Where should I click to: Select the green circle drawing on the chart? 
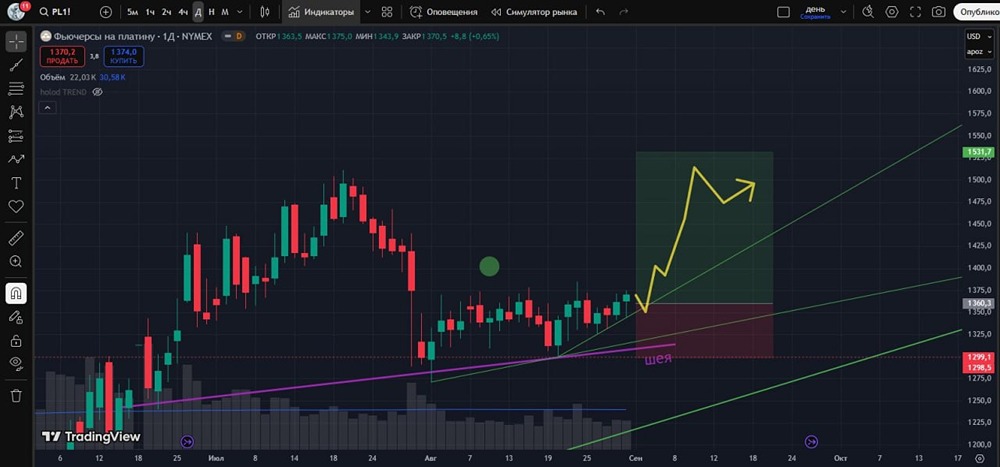tap(489, 267)
